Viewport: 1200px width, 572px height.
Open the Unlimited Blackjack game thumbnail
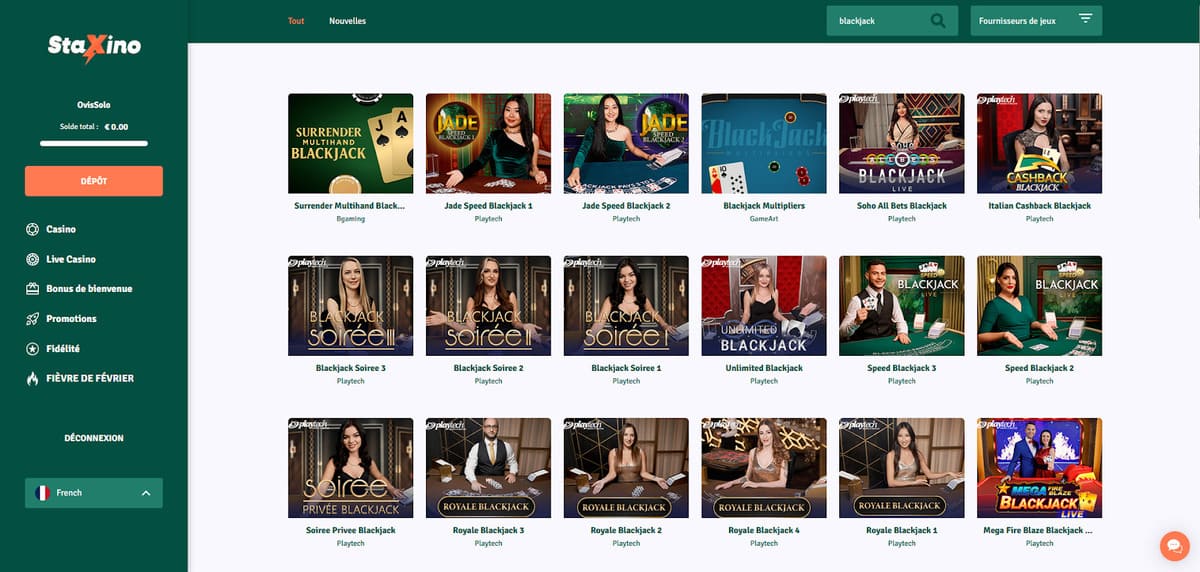click(764, 306)
